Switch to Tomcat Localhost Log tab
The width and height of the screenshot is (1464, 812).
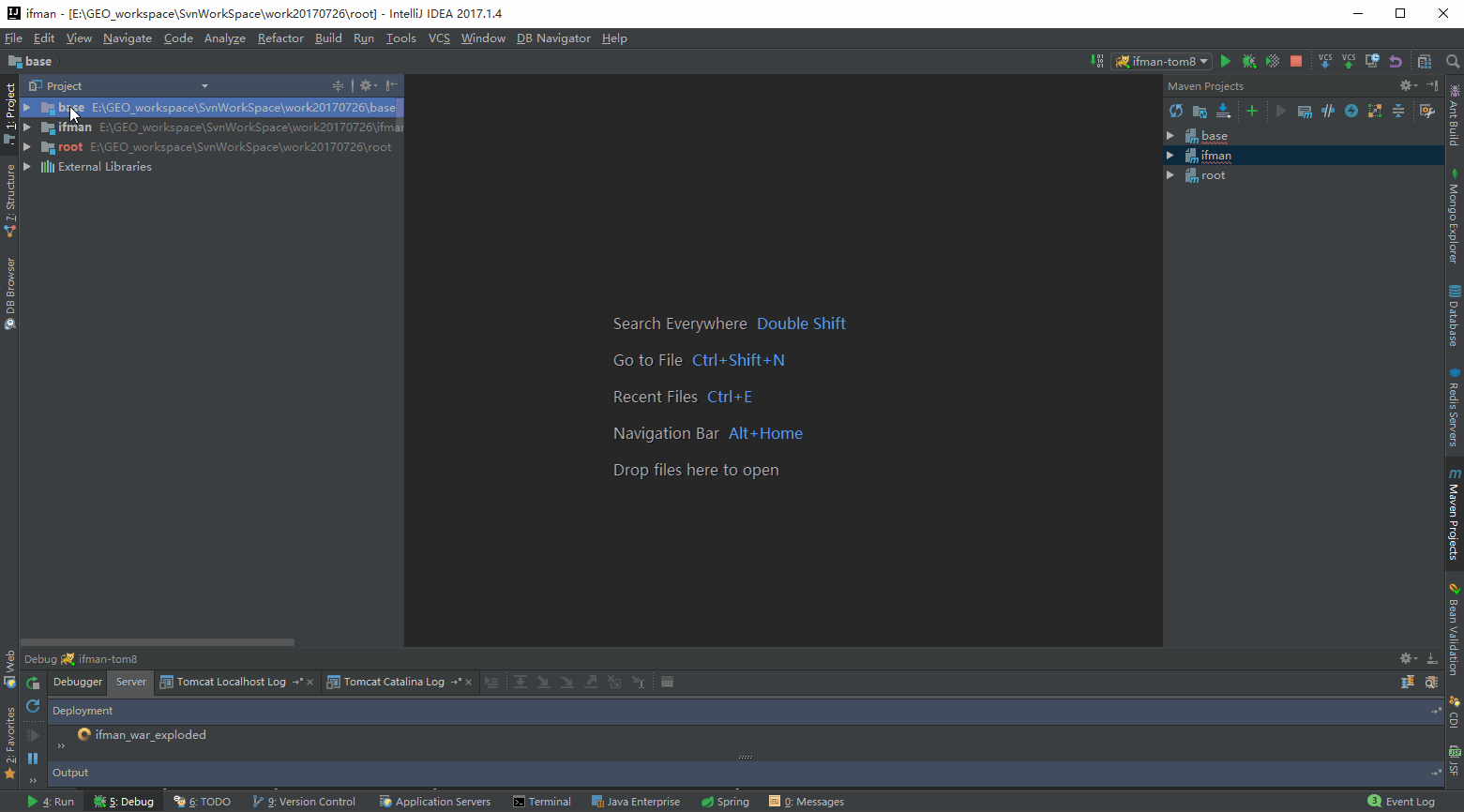(x=231, y=682)
